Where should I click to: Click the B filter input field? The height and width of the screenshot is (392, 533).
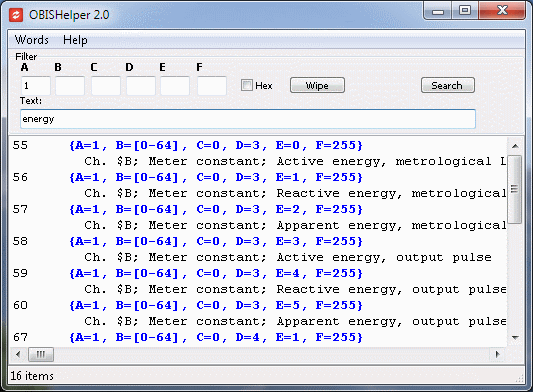(70, 86)
